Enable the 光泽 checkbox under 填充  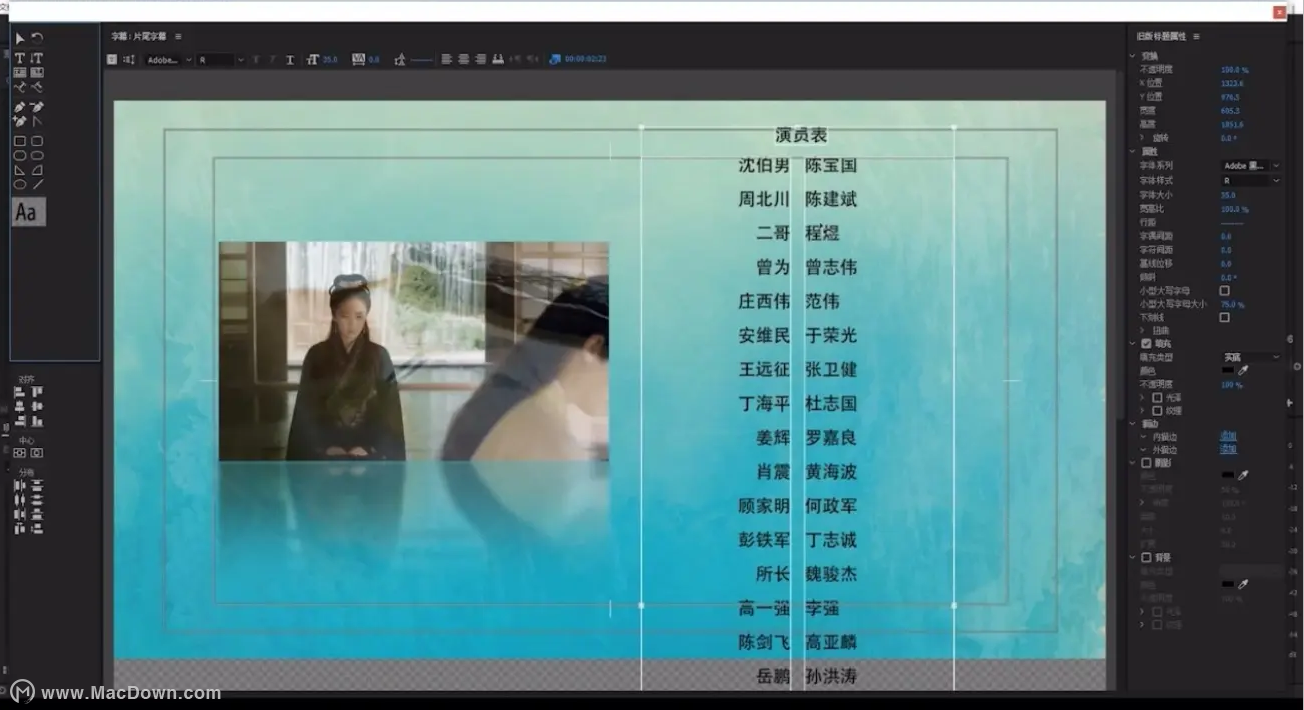pyautogui.click(x=1158, y=397)
